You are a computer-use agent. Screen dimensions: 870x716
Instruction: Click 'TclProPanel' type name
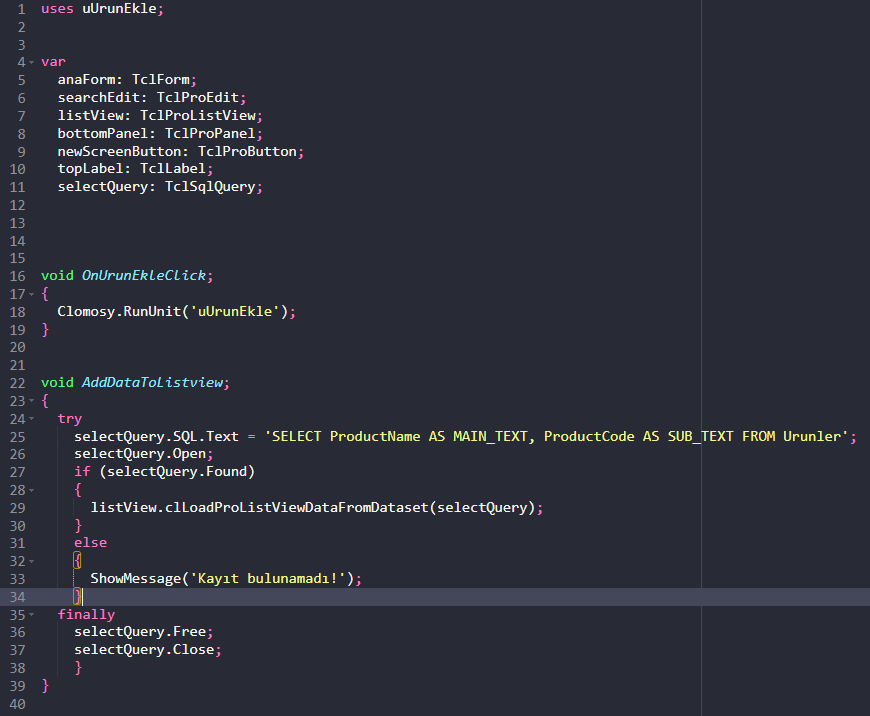pyautogui.click(x=210, y=133)
